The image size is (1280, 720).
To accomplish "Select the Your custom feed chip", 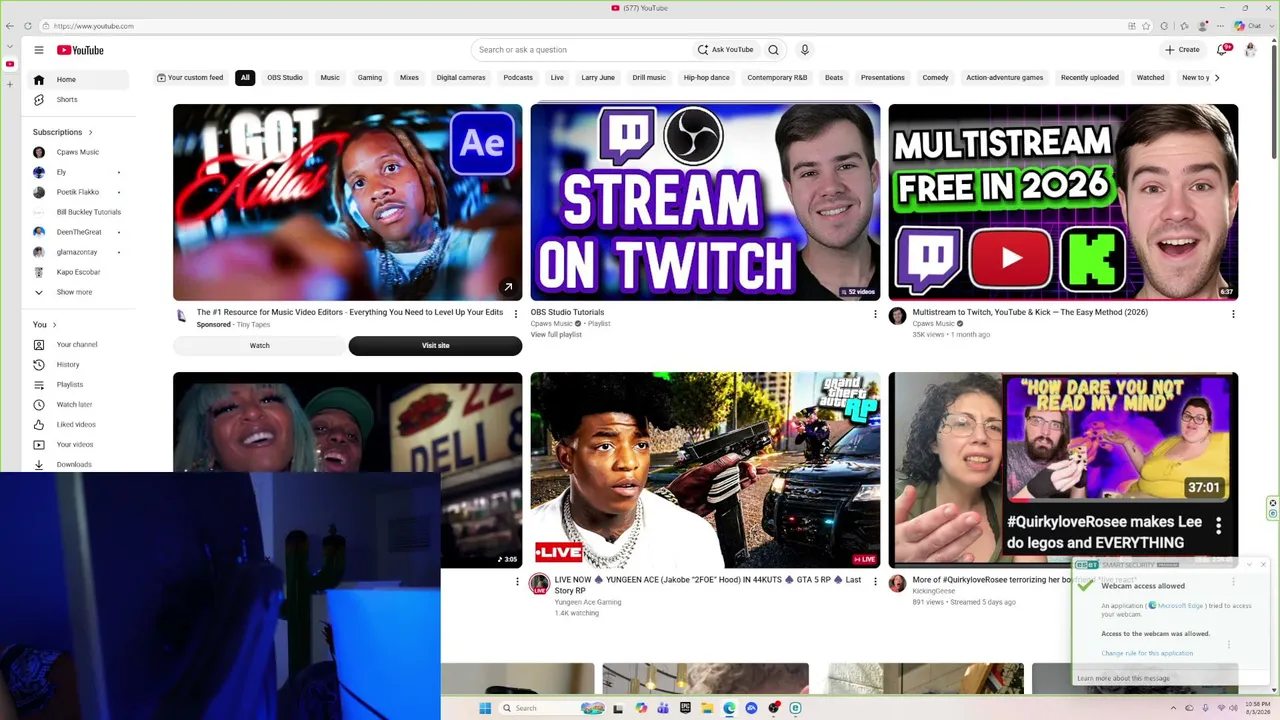I will 190,77.
